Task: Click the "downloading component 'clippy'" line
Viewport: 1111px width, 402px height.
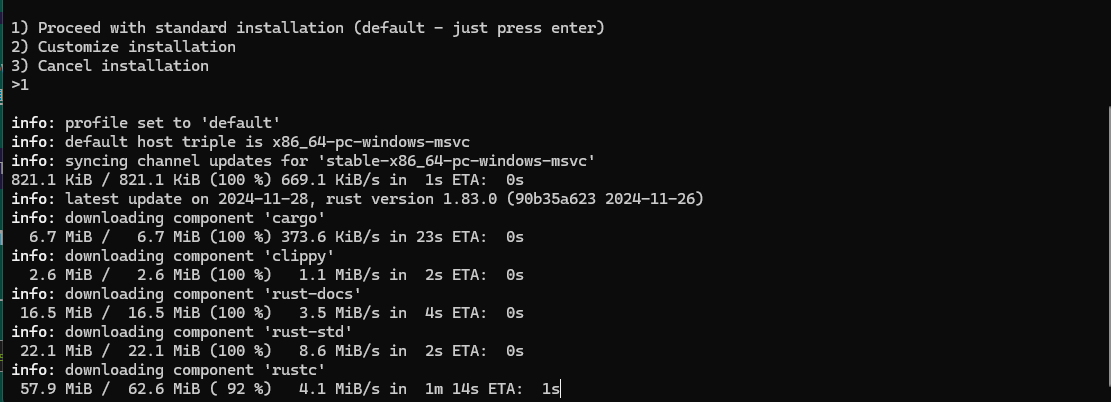Action: coord(173,256)
